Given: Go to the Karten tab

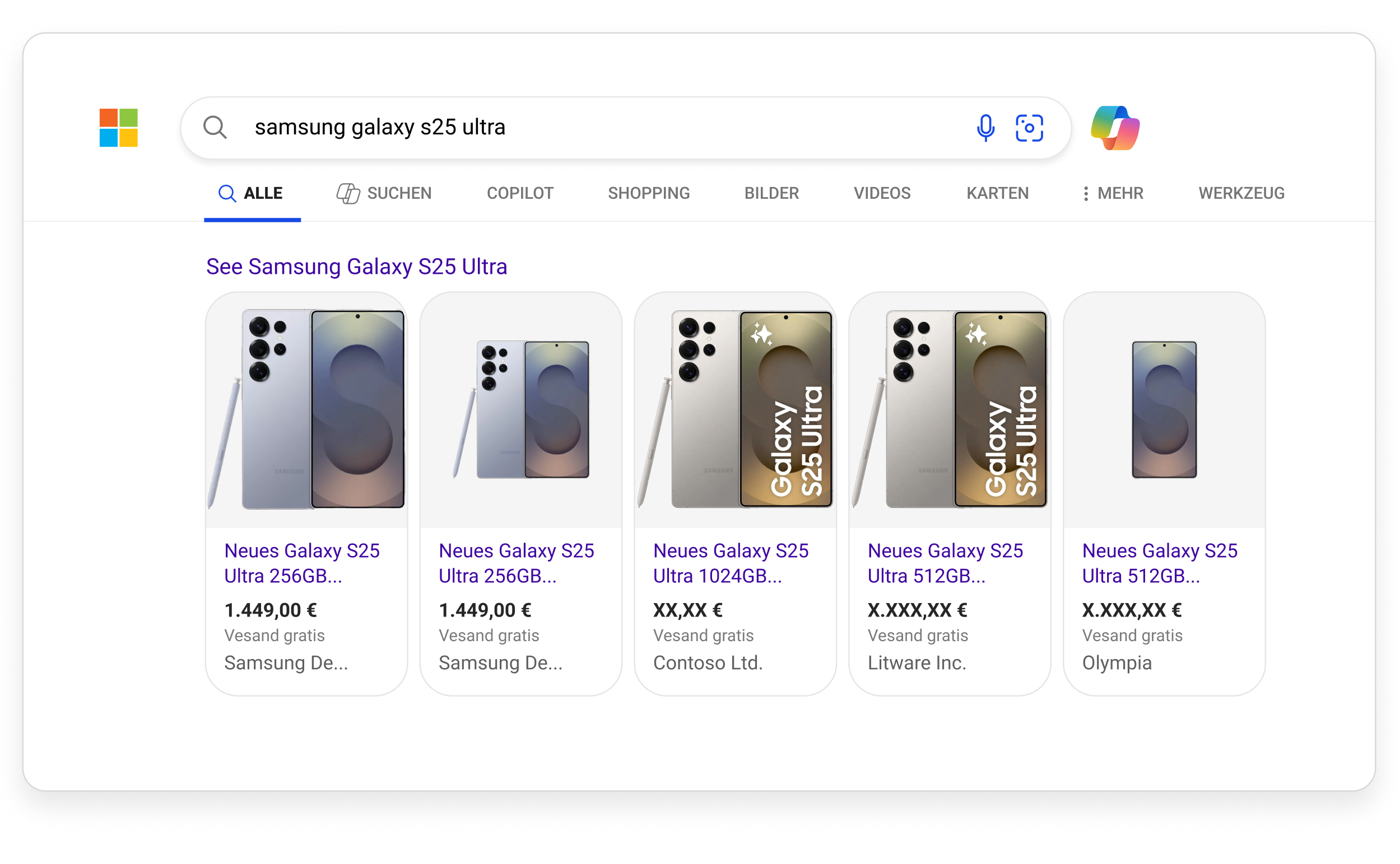Looking at the screenshot, I should (x=998, y=194).
